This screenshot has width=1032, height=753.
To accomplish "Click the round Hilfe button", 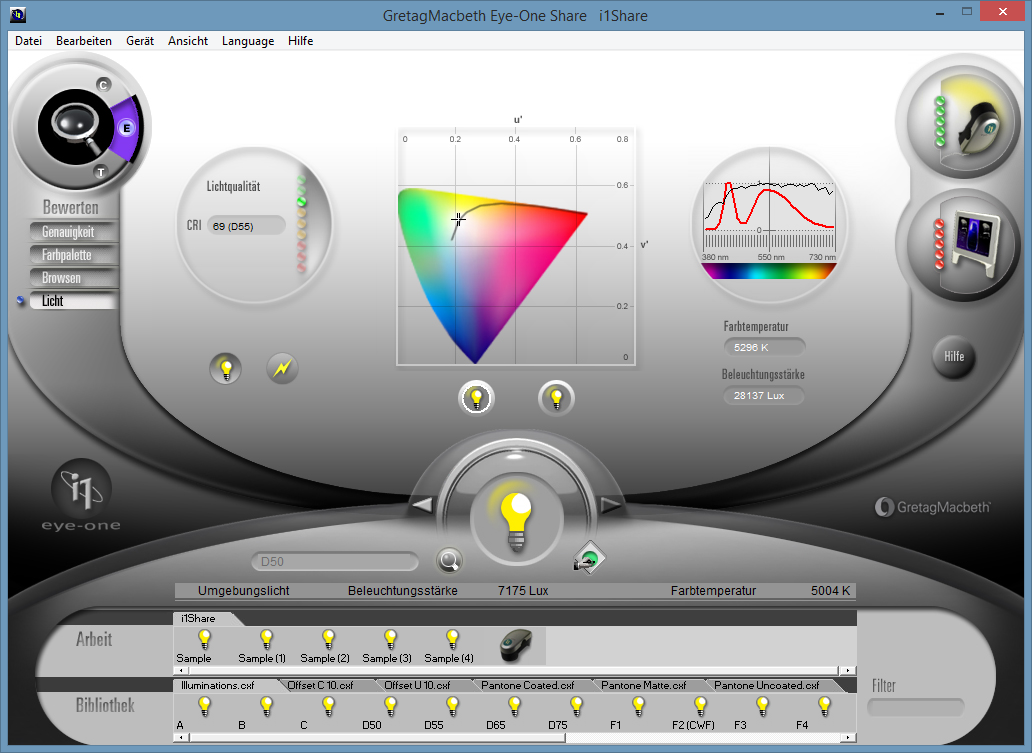I will coord(954,356).
